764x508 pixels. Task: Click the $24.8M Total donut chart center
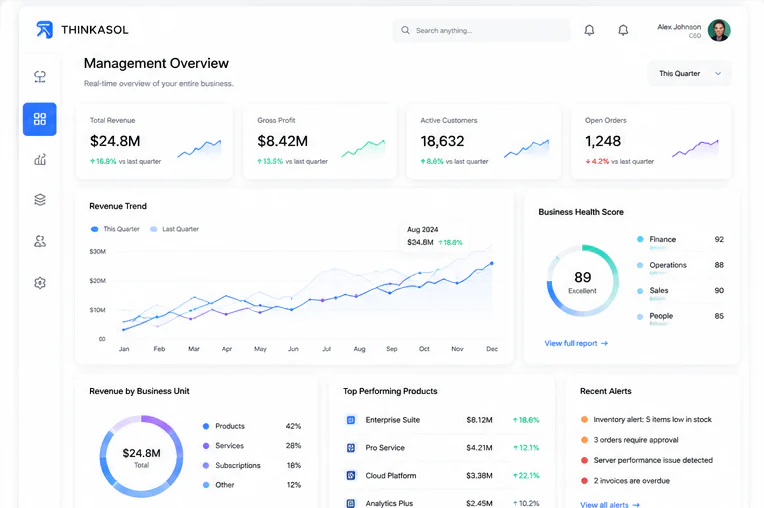point(141,457)
